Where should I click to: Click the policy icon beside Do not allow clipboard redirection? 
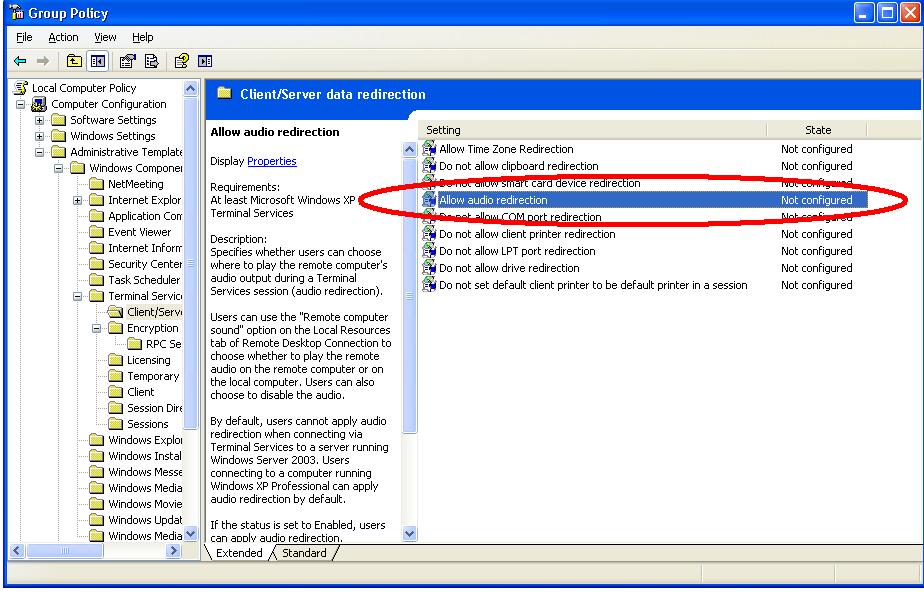(x=429, y=166)
